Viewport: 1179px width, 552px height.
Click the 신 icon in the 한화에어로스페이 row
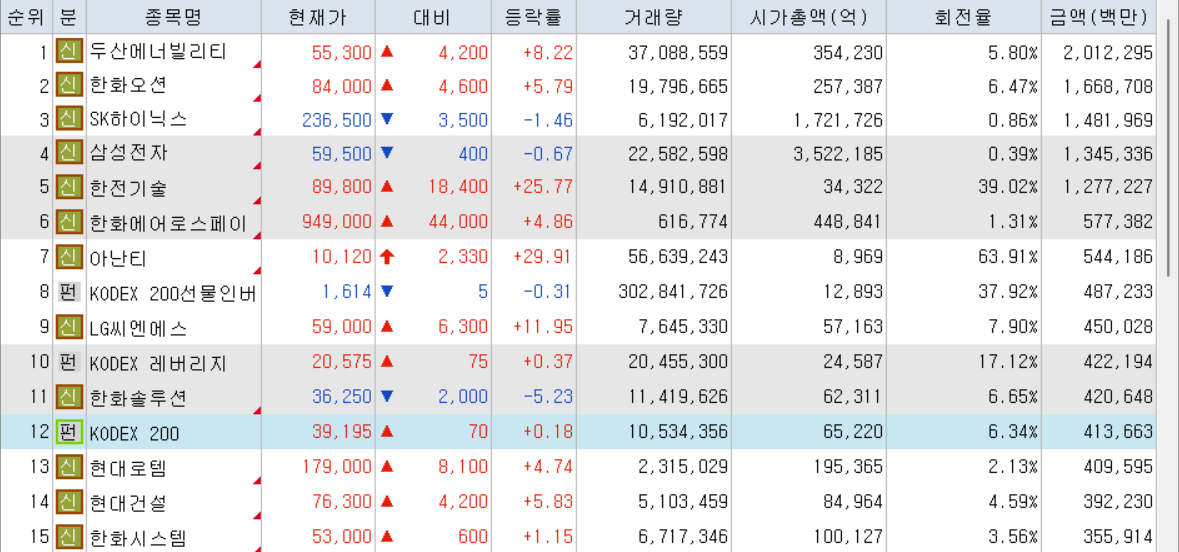69,222
